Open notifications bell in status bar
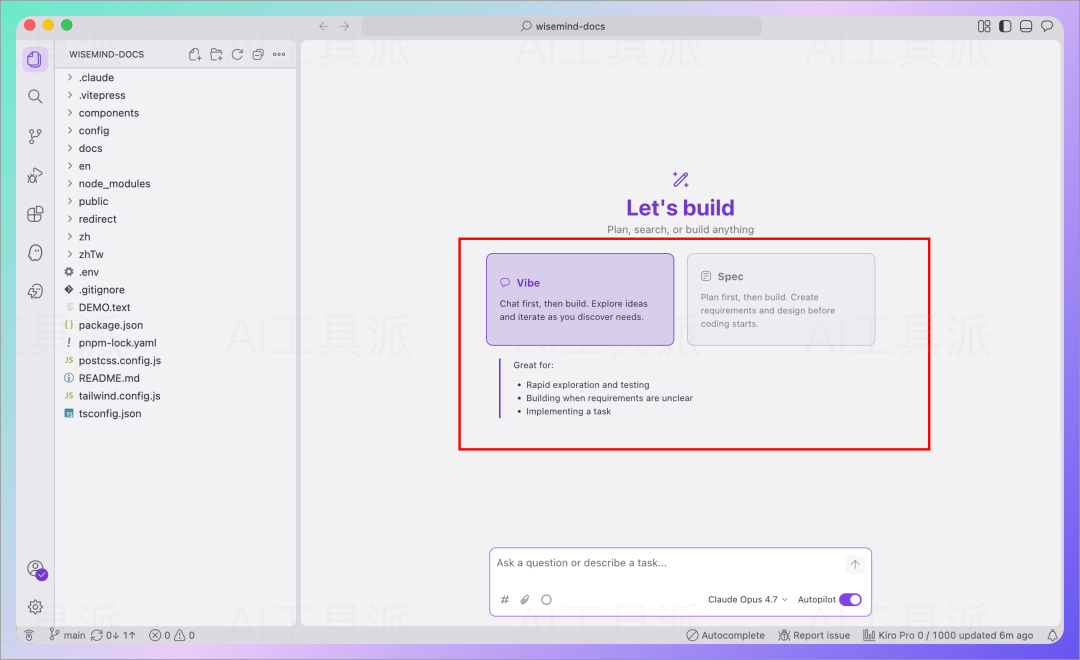1080x660 pixels. pos(1052,635)
